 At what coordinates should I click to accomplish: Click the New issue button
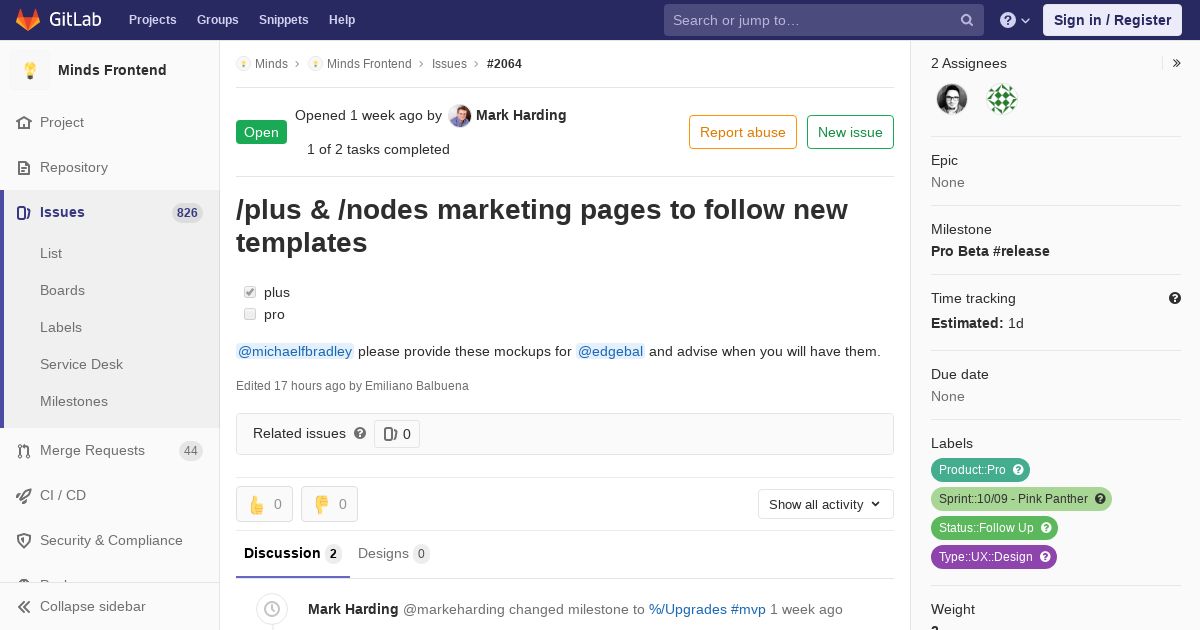coord(850,132)
